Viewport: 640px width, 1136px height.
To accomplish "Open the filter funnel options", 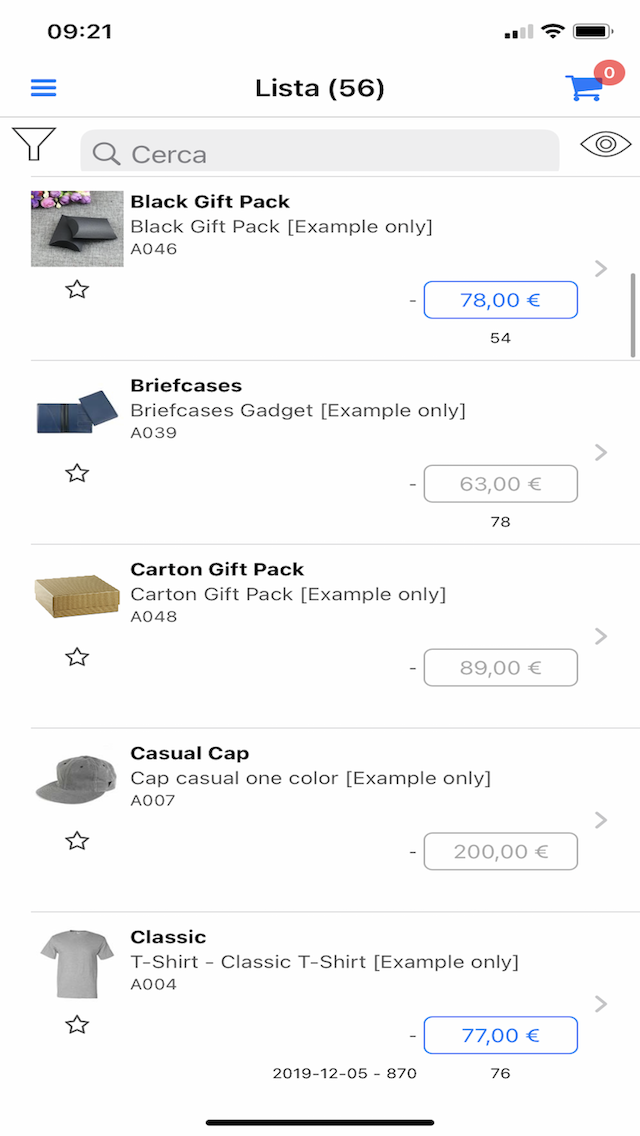I will click(33, 143).
